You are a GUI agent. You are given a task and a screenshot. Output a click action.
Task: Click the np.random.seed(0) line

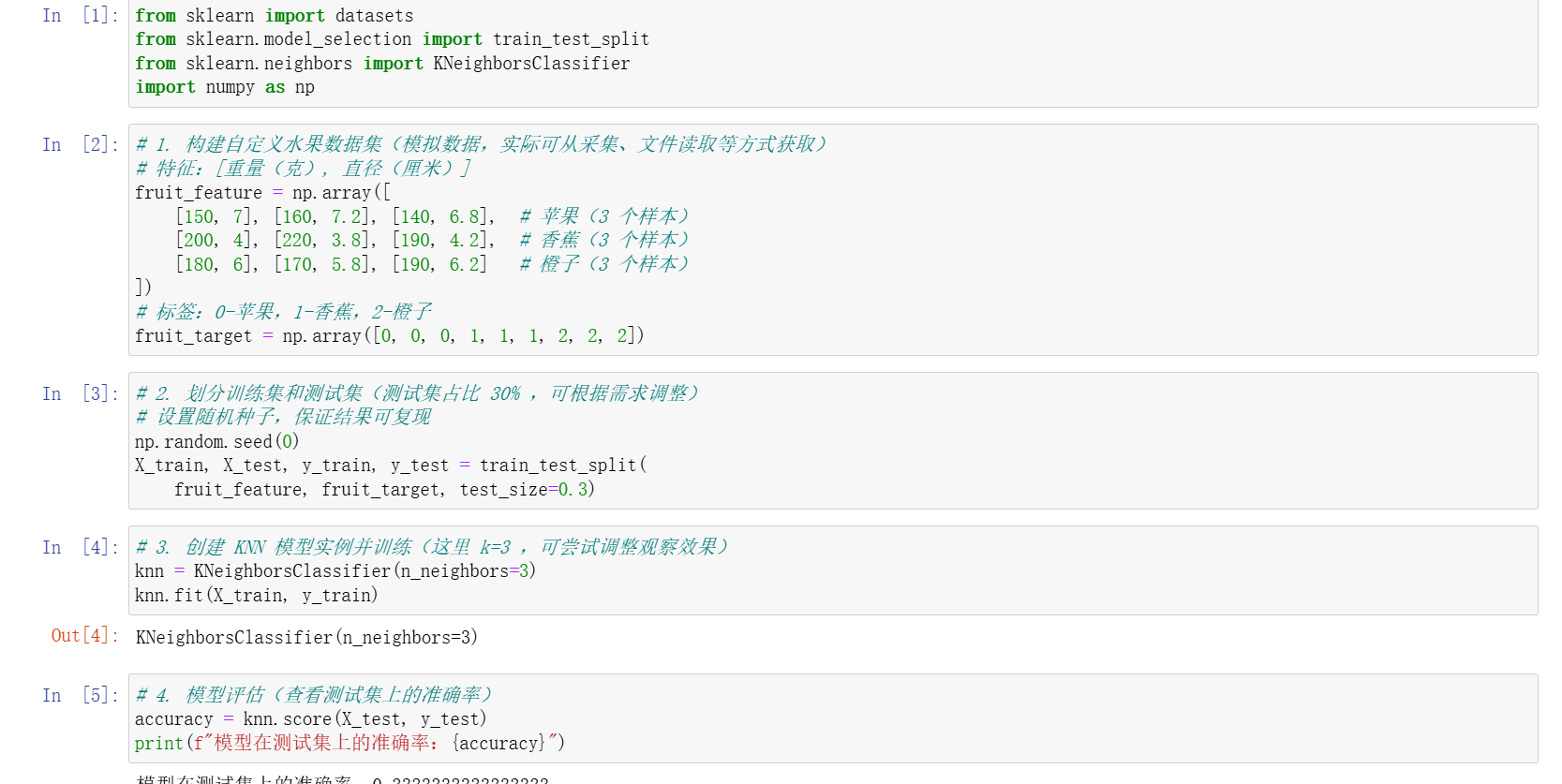pos(217,442)
